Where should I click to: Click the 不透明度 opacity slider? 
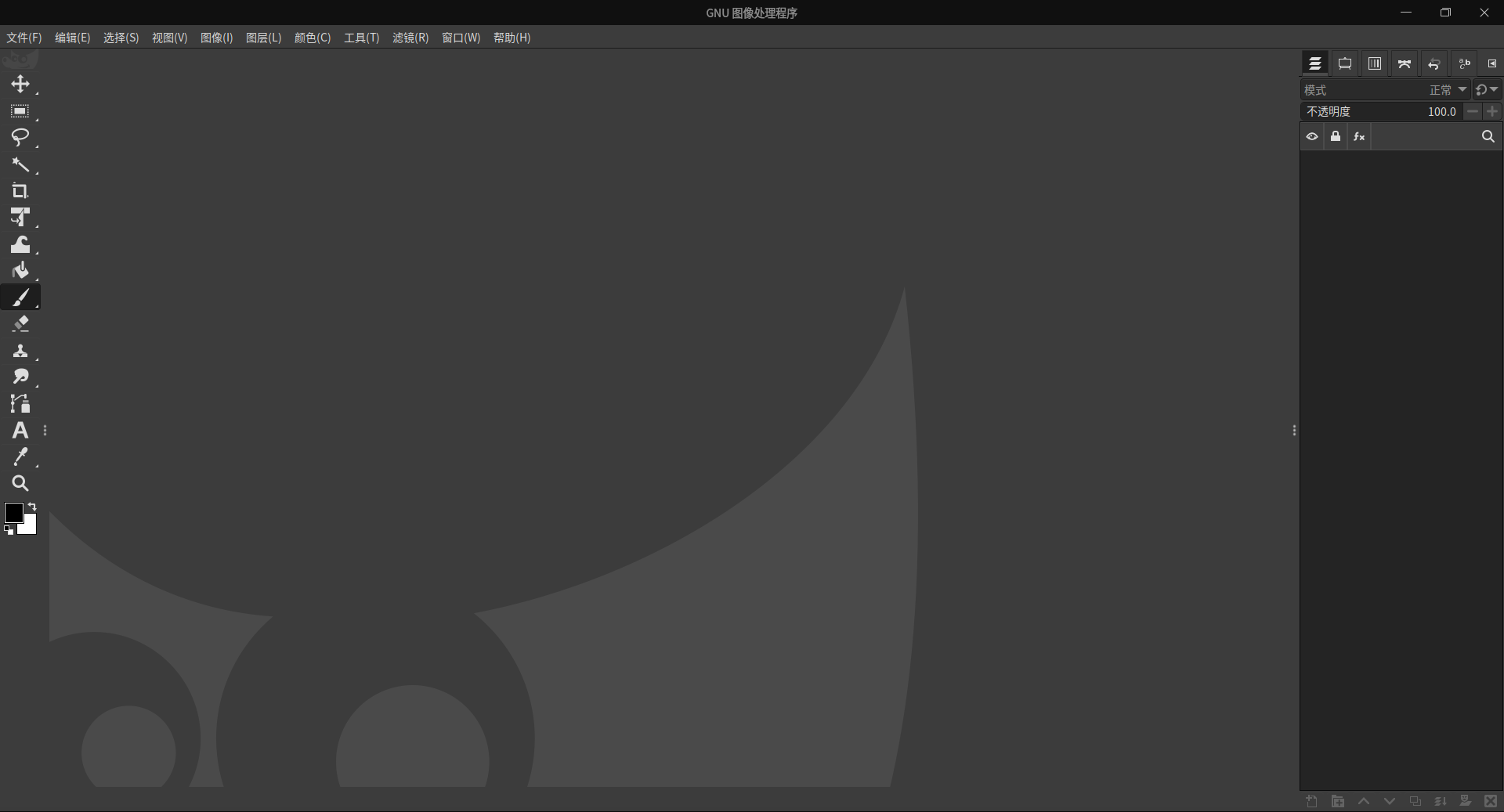tap(1382, 111)
